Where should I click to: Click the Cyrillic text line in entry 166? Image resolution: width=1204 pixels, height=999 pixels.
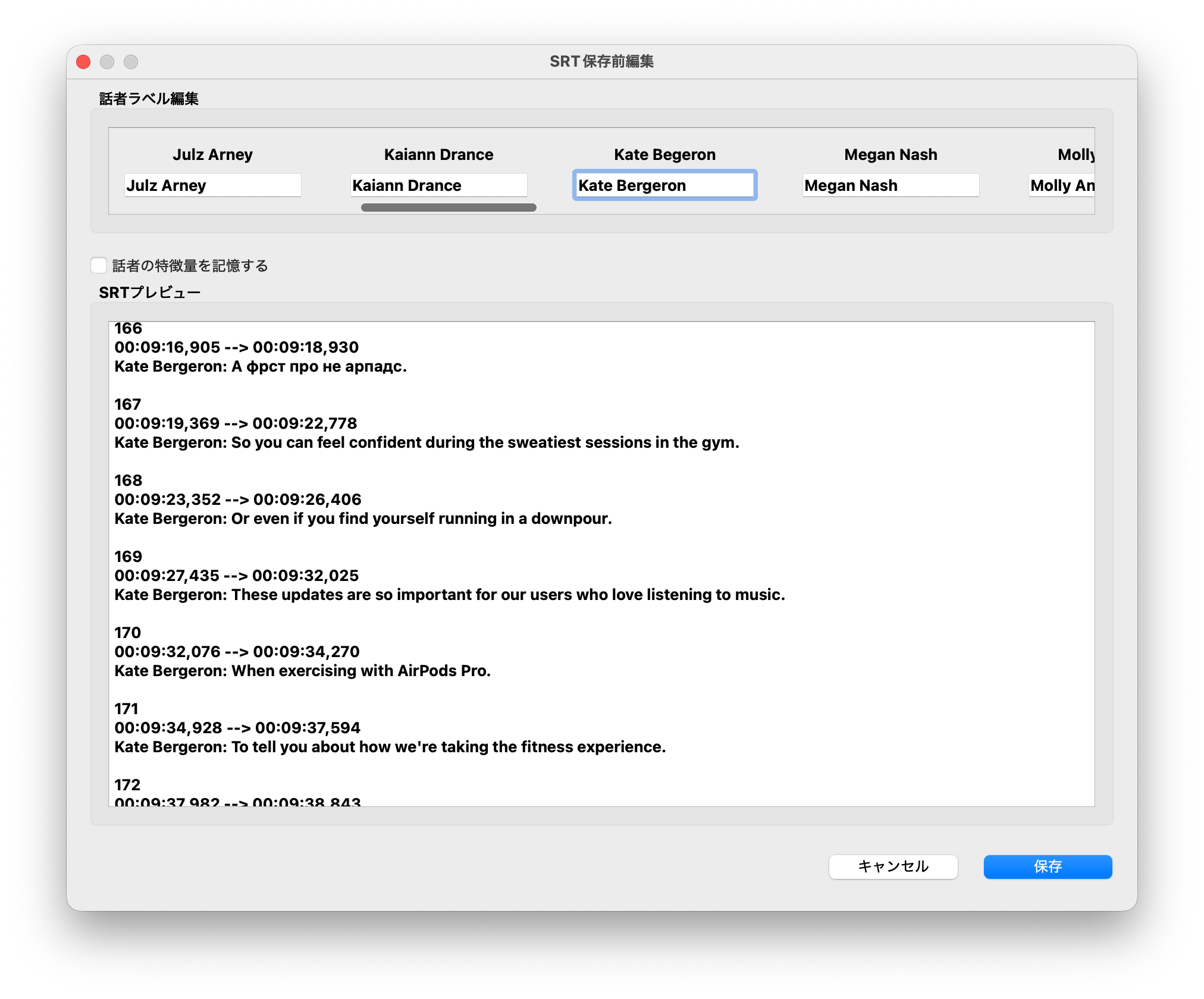[x=261, y=366]
